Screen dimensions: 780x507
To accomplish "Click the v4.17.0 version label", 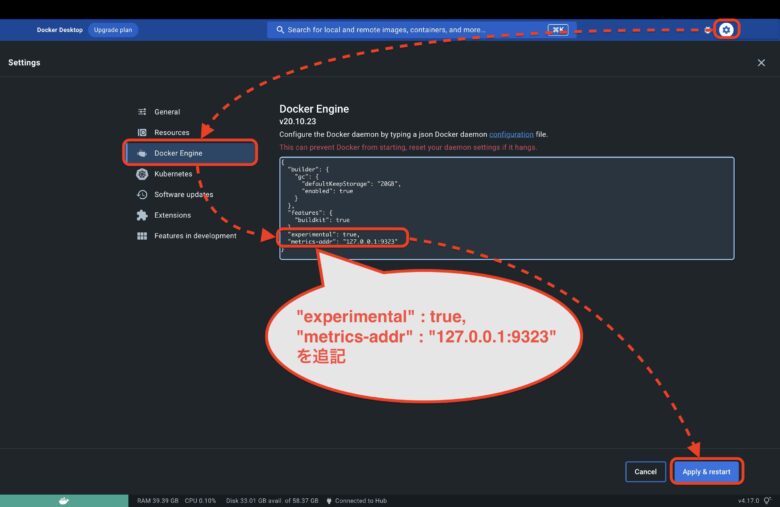I will (x=748, y=501).
